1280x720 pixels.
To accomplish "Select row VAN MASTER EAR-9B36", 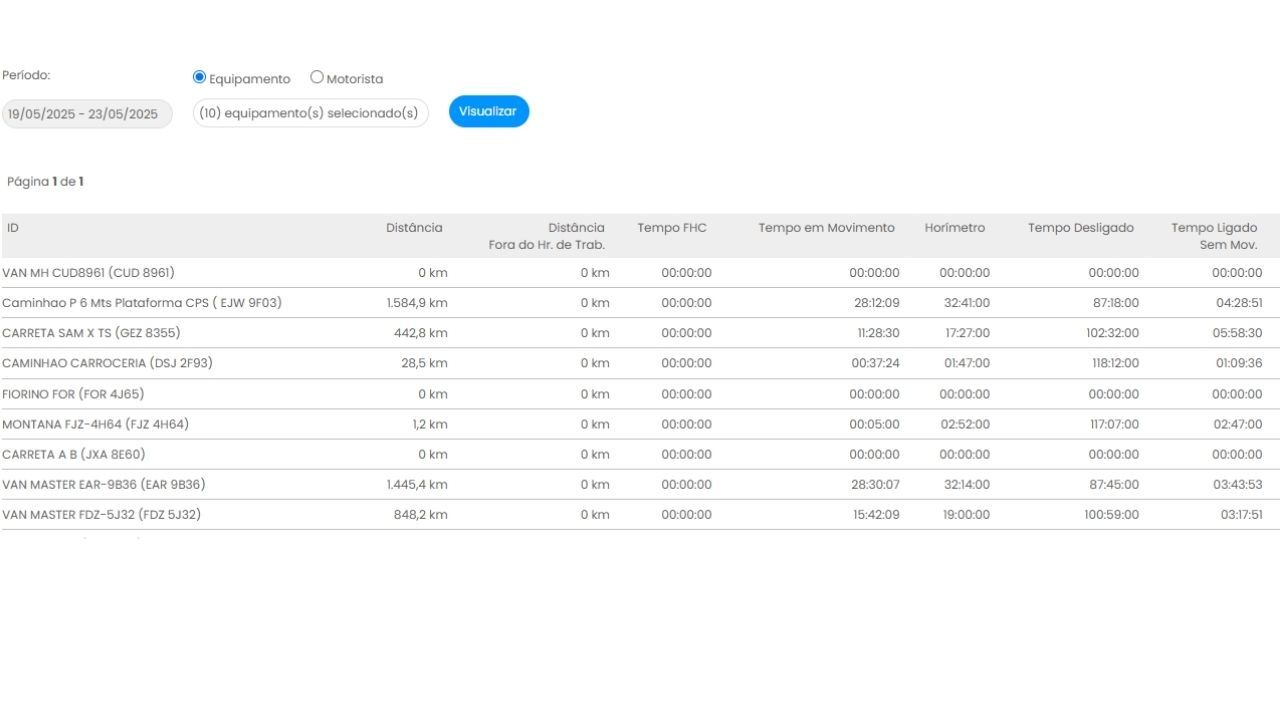I will coord(640,484).
